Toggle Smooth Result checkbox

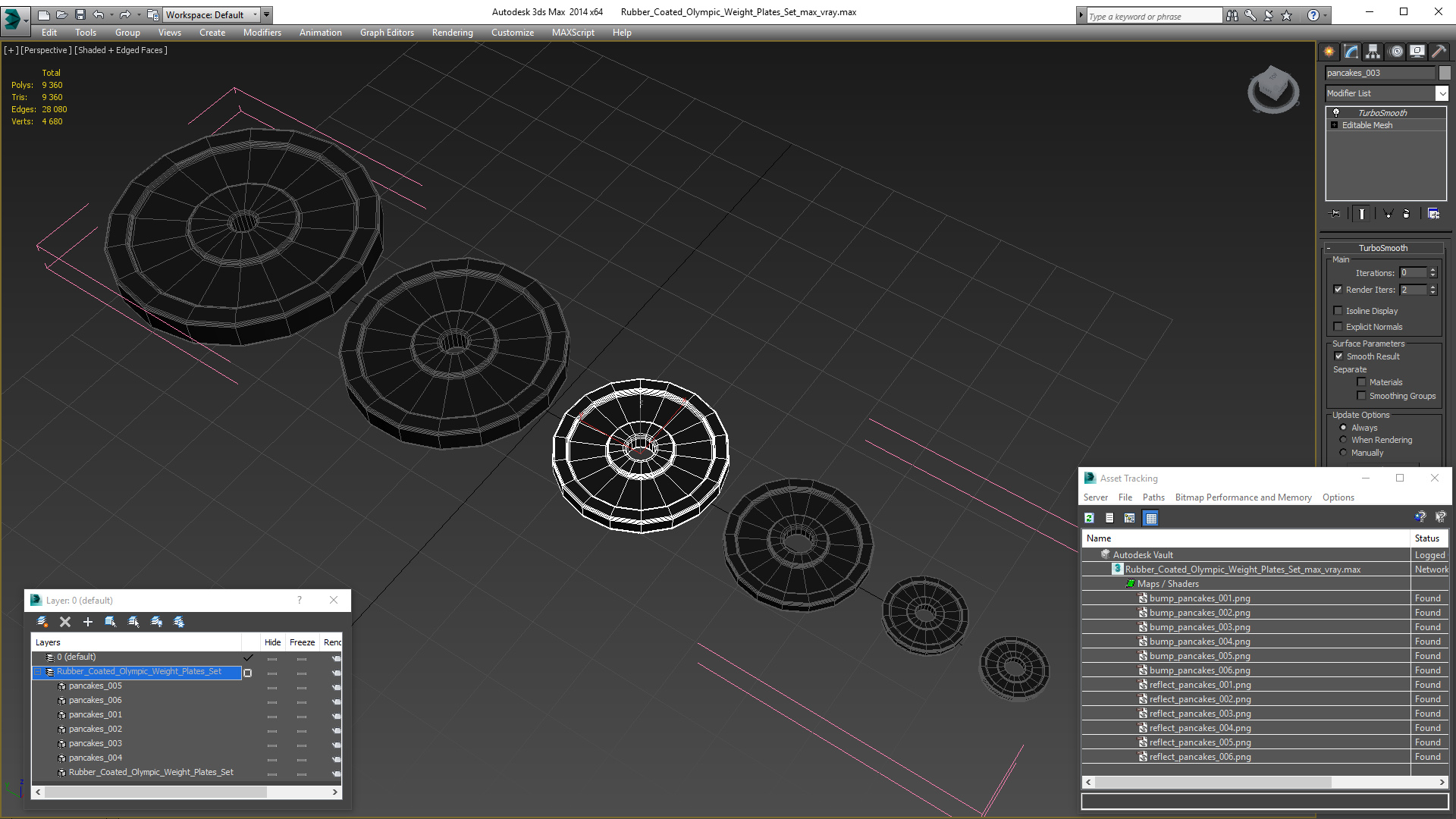pos(1338,356)
